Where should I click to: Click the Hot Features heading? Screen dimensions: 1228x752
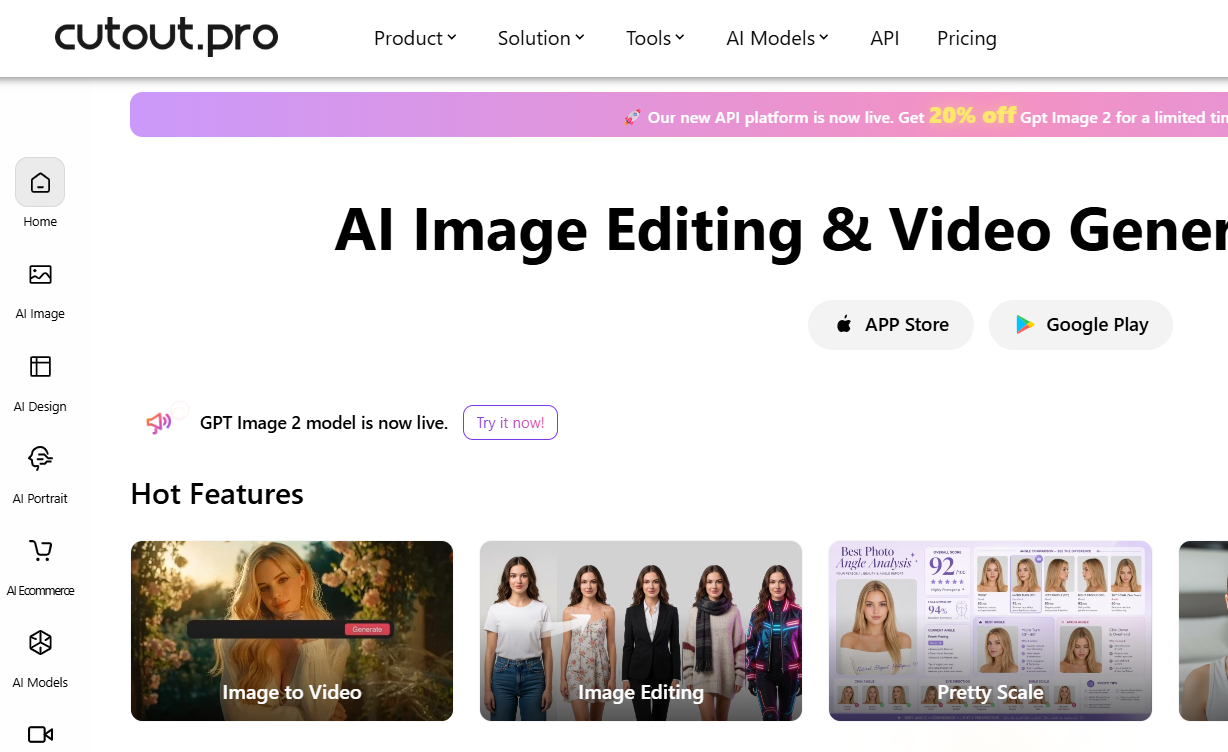coord(217,494)
